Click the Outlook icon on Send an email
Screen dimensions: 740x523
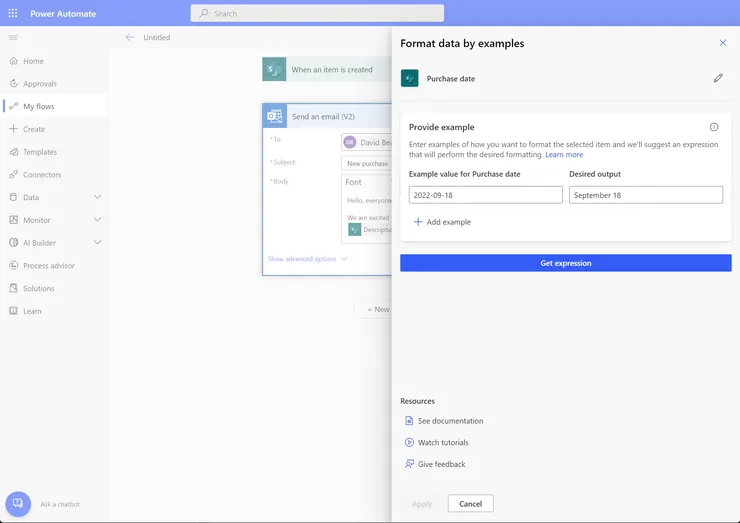275,116
